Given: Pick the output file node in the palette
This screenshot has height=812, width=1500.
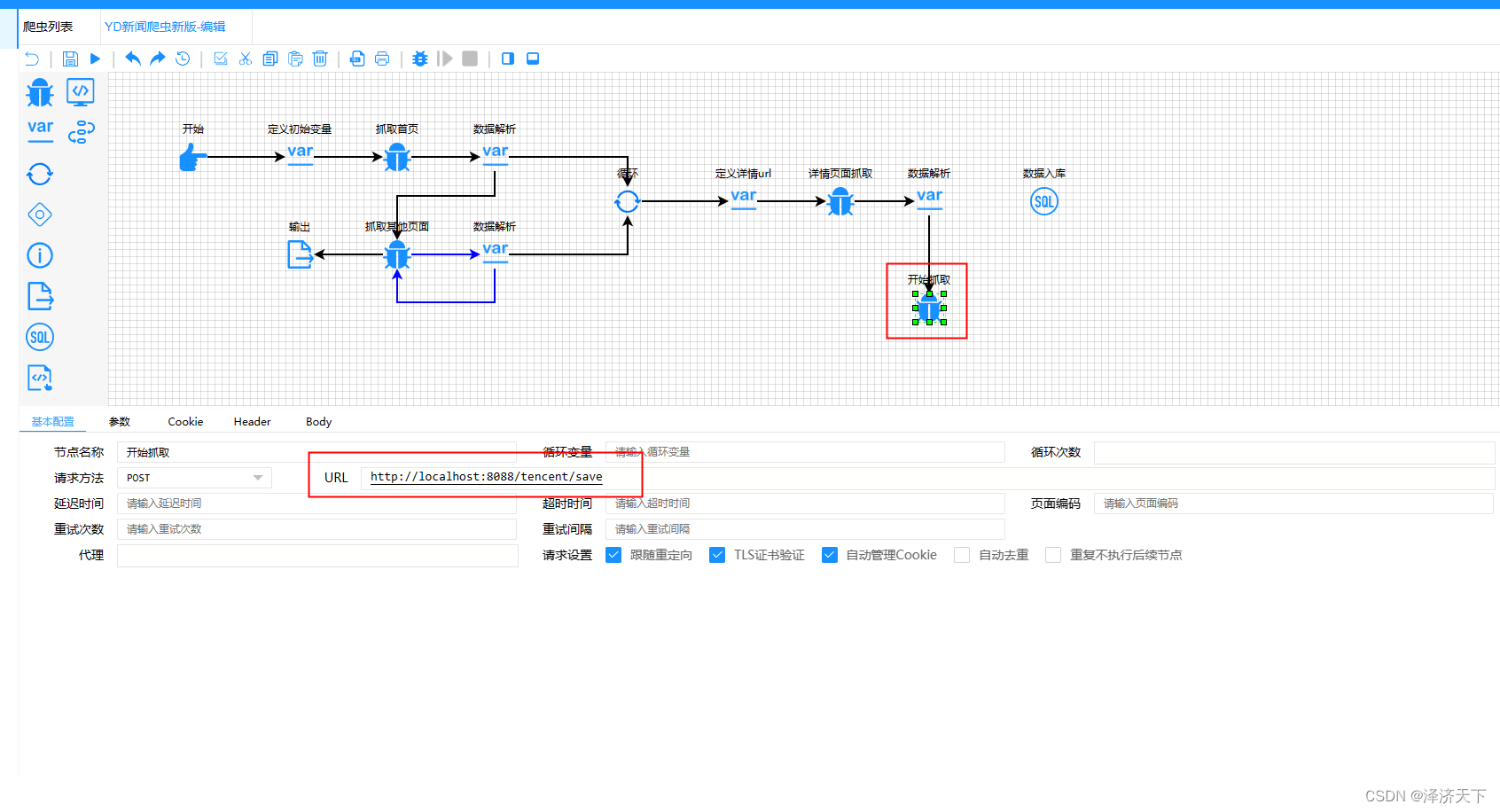Looking at the screenshot, I should 40,296.
